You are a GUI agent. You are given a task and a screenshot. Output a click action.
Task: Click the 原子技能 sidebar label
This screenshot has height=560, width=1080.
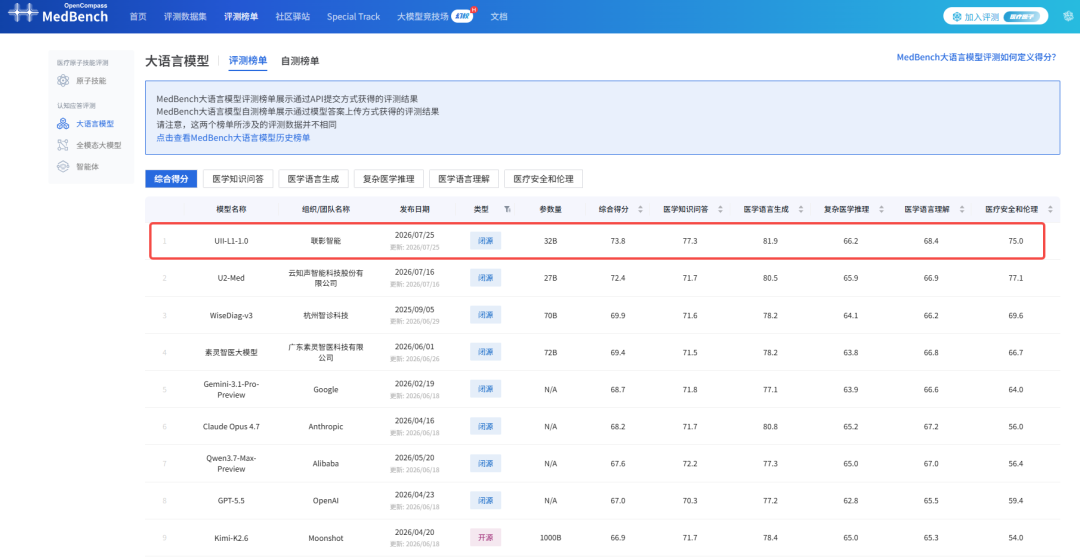click(91, 81)
